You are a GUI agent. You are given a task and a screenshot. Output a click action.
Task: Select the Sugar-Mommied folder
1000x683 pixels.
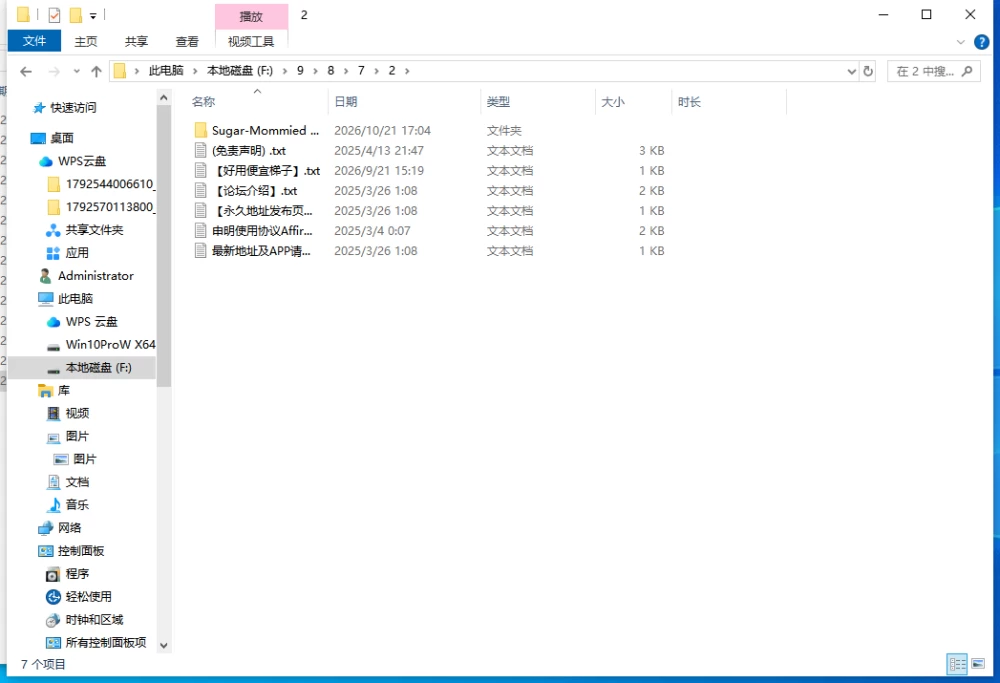pos(256,130)
